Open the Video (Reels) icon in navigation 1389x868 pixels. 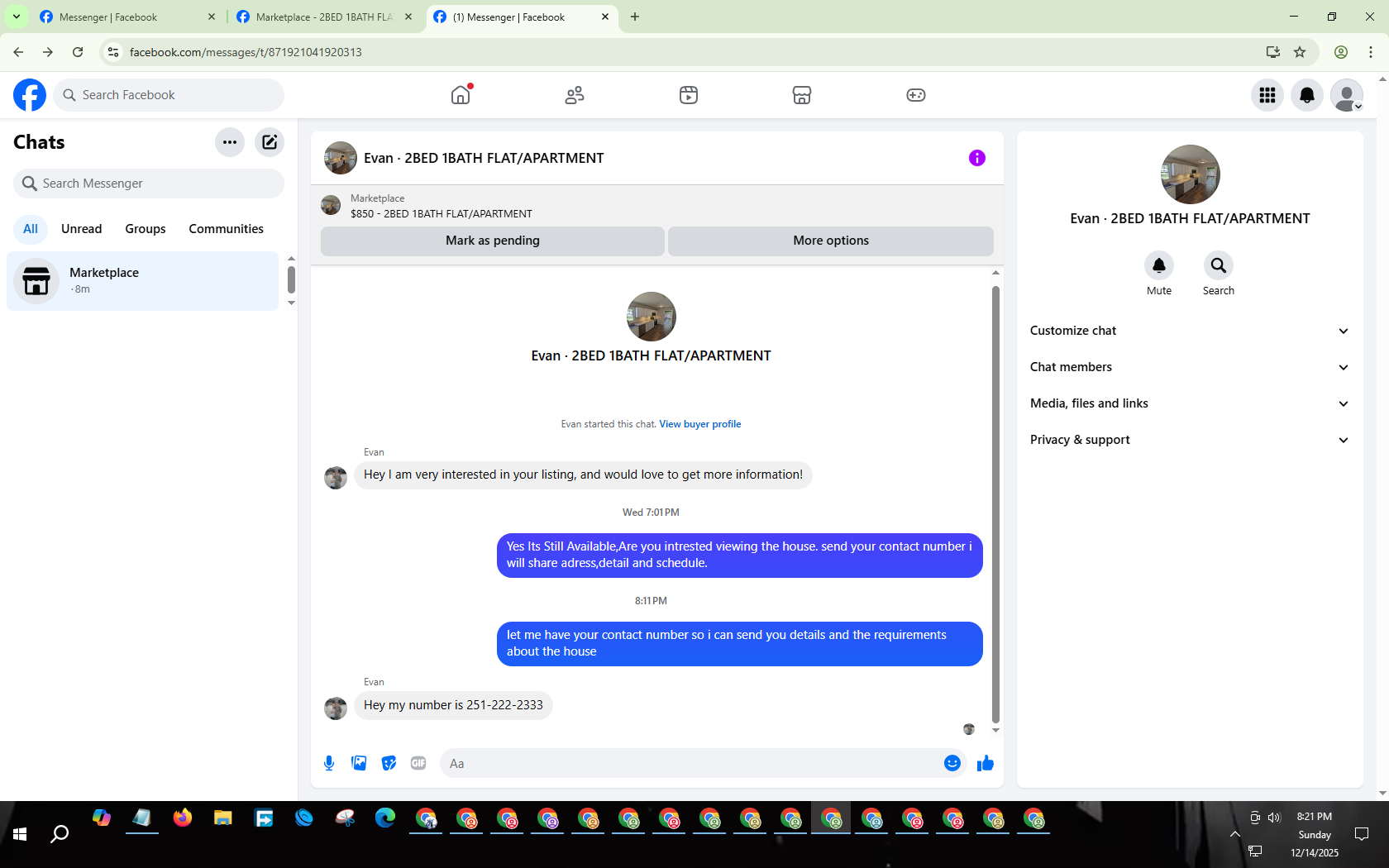click(x=689, y=95)
